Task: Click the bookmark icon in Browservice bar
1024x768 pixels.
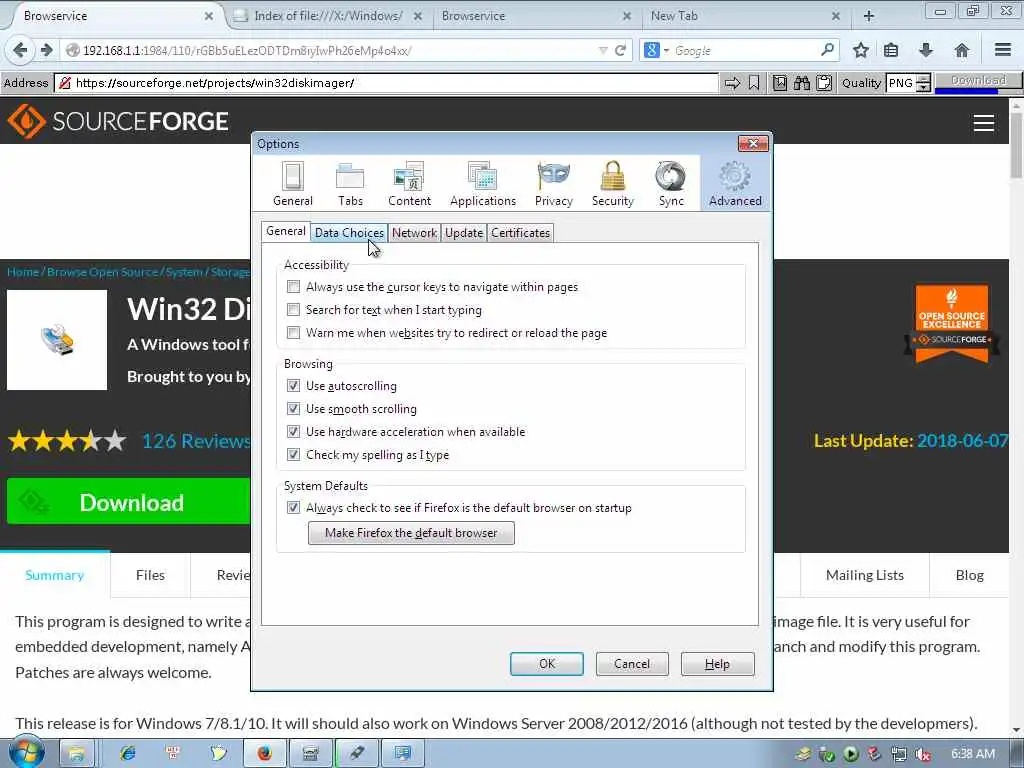Action: point(754,83)
